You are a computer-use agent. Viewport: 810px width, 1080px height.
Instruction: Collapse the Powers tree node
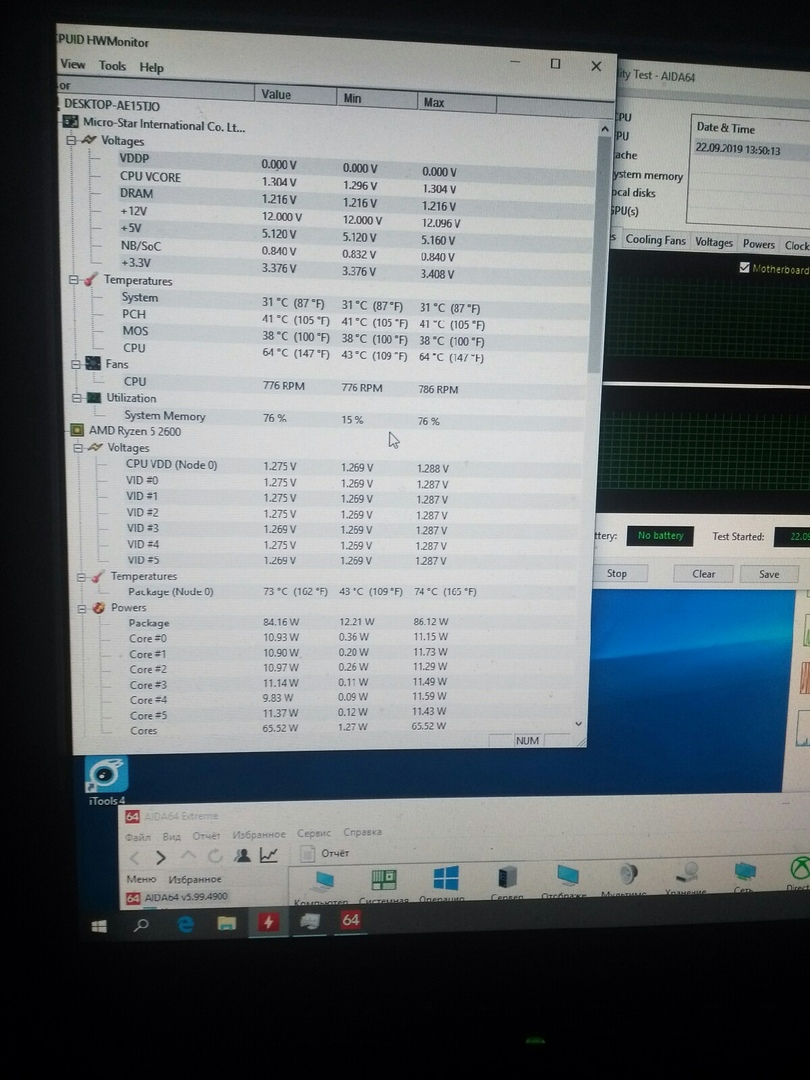[x=82, y=608]
